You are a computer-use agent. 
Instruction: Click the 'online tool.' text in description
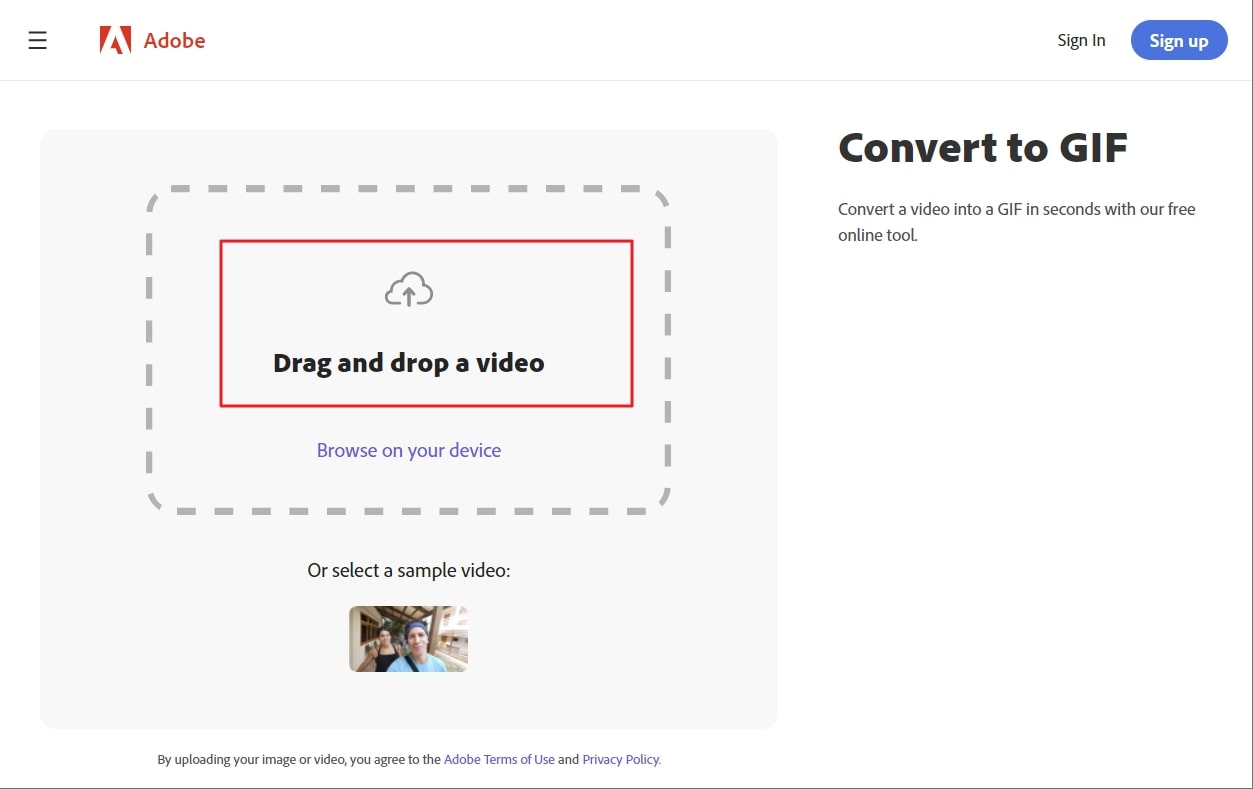tap(877, 236)
